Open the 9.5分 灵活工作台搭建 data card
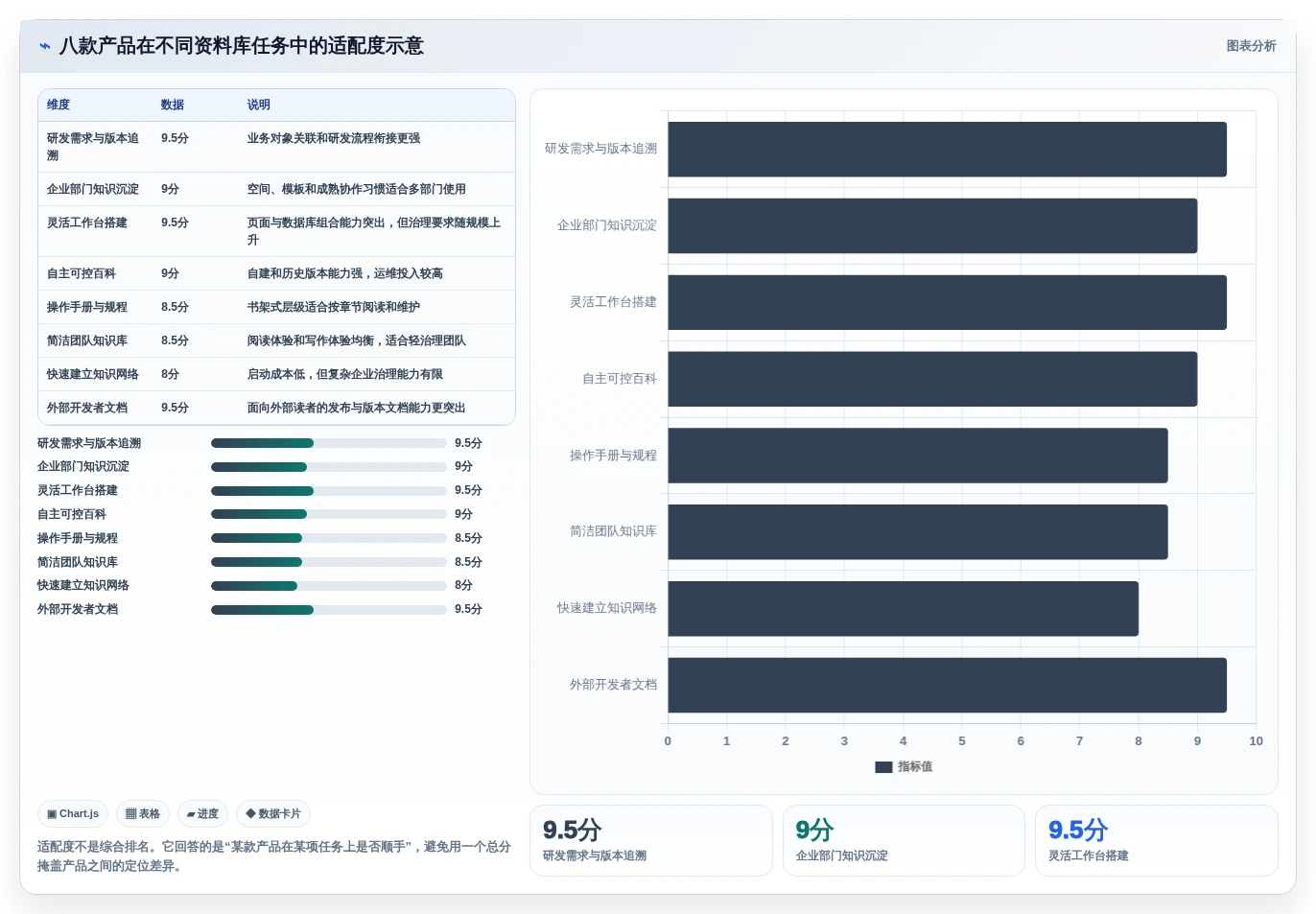 pos(1157,840)
